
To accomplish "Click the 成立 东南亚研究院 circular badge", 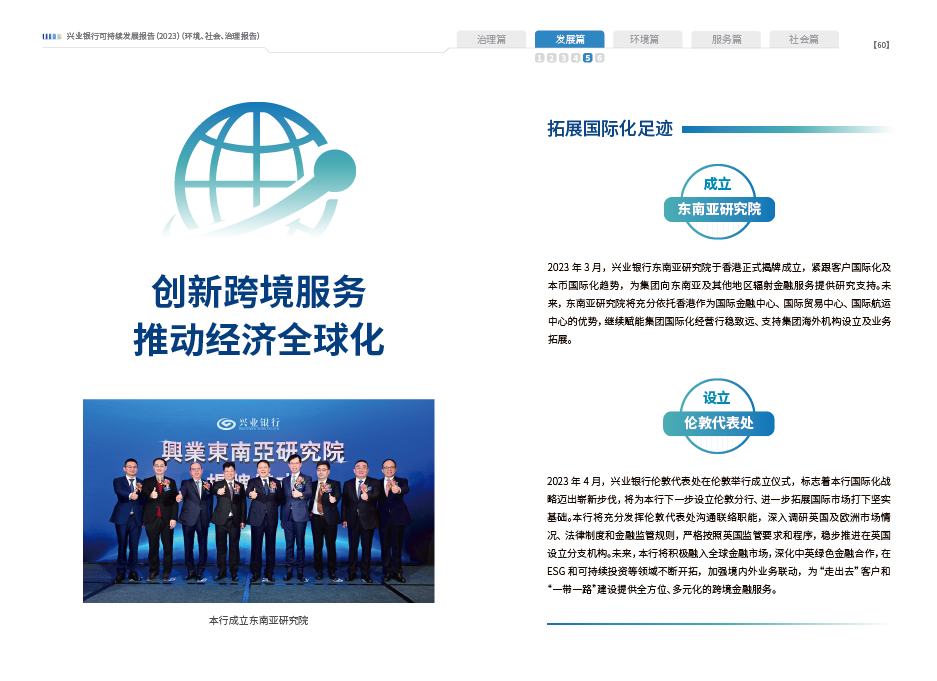I will (718, 202).
